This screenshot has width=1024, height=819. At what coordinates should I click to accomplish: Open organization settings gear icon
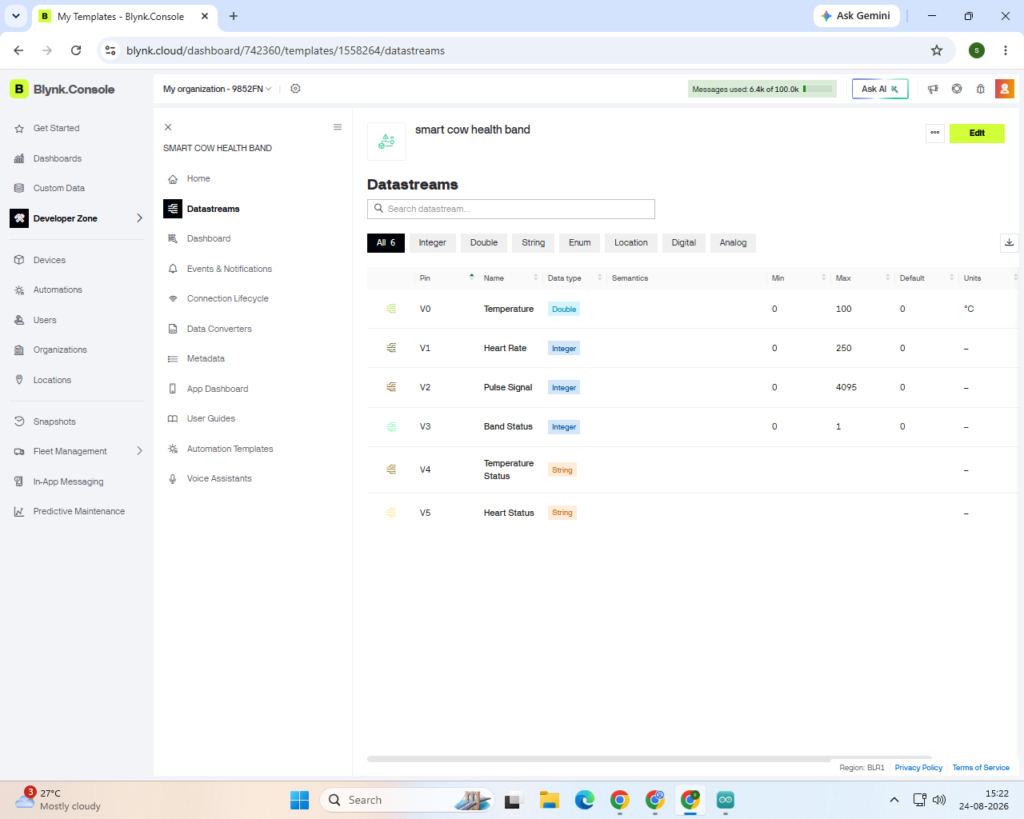[295, 89]
